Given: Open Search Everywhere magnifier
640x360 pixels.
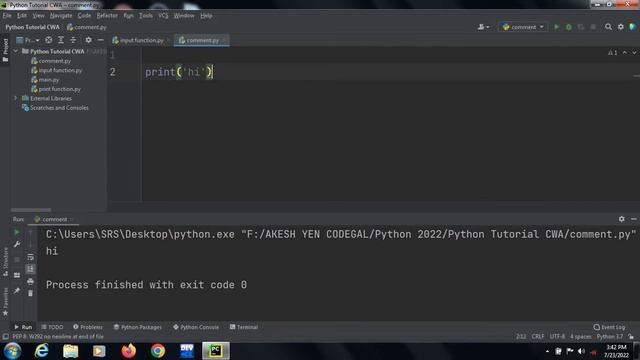Looking at the screenshot, I should [608, 27].
